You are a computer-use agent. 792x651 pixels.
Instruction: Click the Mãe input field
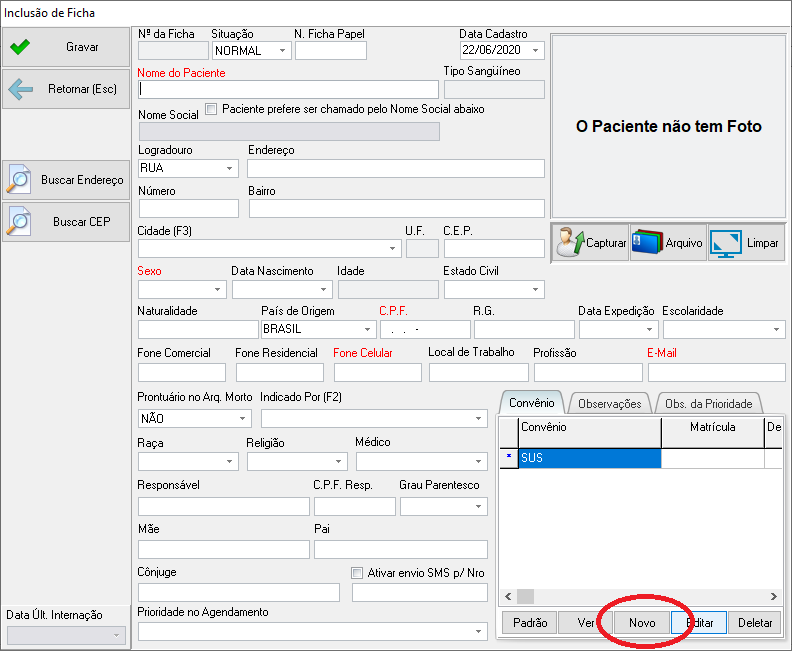[224, 549]
